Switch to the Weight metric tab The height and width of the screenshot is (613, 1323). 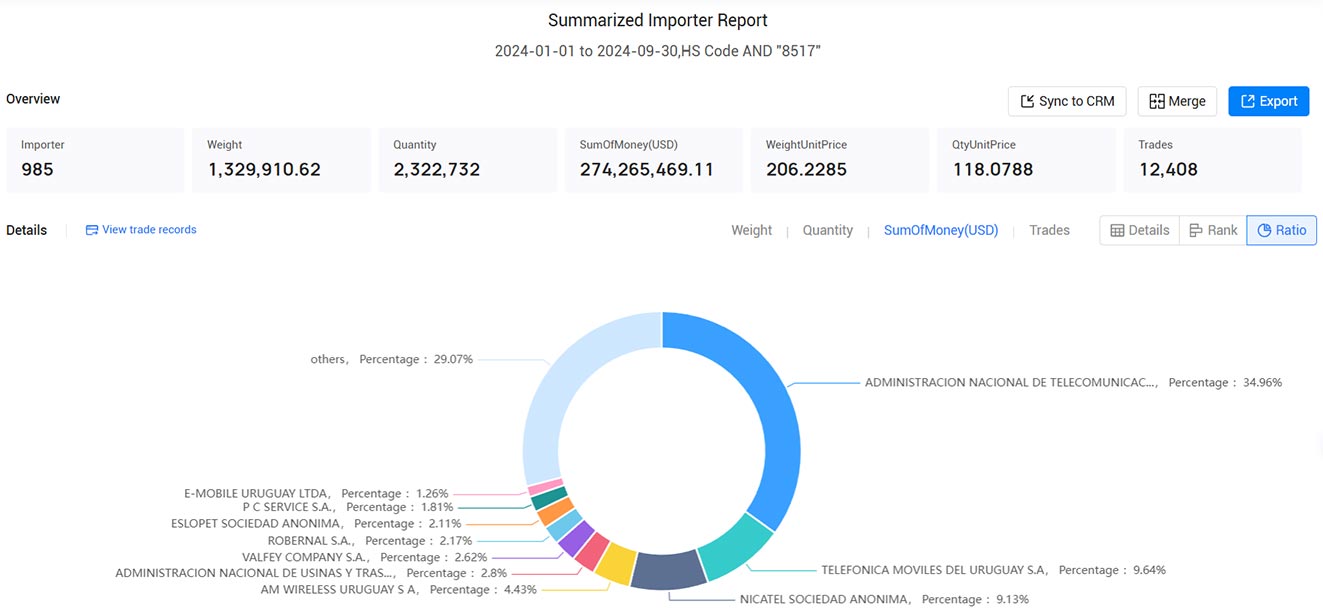pos(751,230)
